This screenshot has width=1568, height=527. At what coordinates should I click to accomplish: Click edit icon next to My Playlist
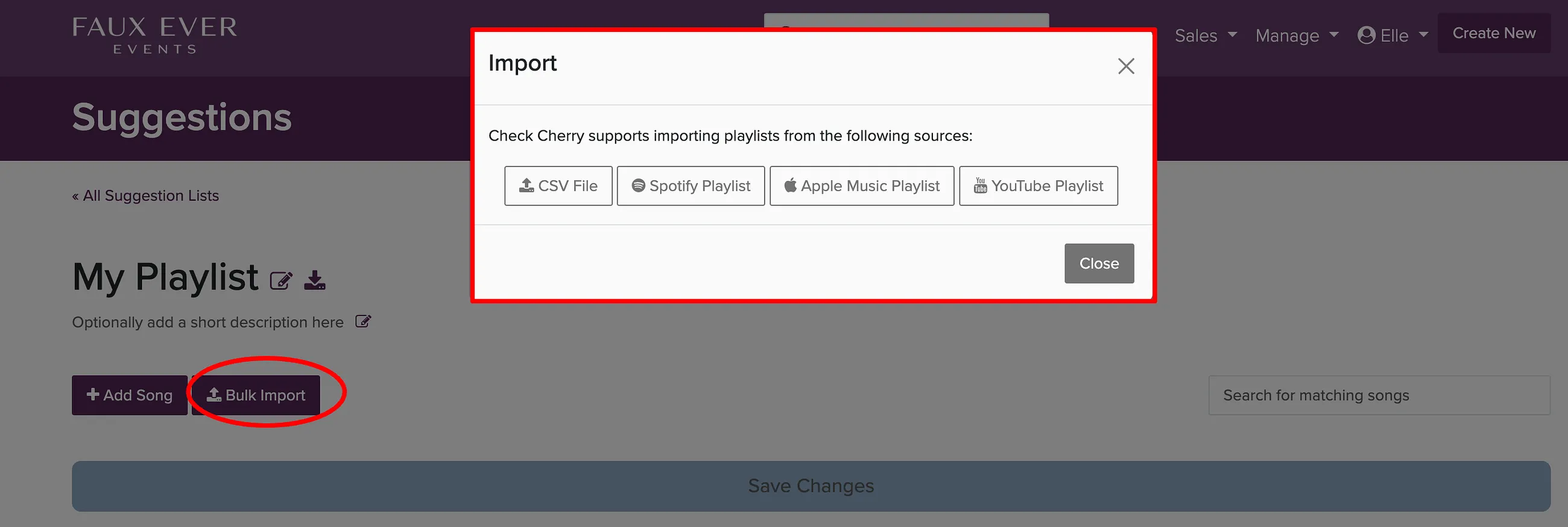(281, 280)
